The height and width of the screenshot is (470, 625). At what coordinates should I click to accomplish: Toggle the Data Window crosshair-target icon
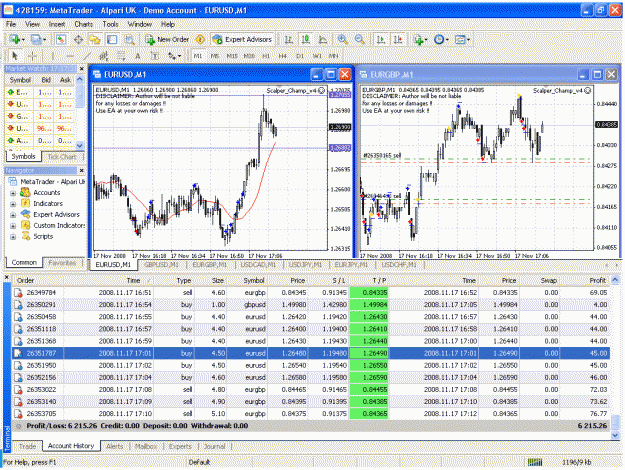click(x=78, y=39)
